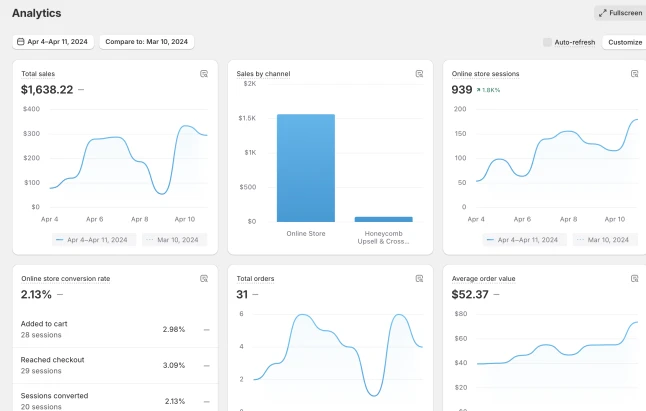646x411 pixels.
Task: Toggle Mar 10, 2024 legend in Total sales
Action: pos(174,240)
